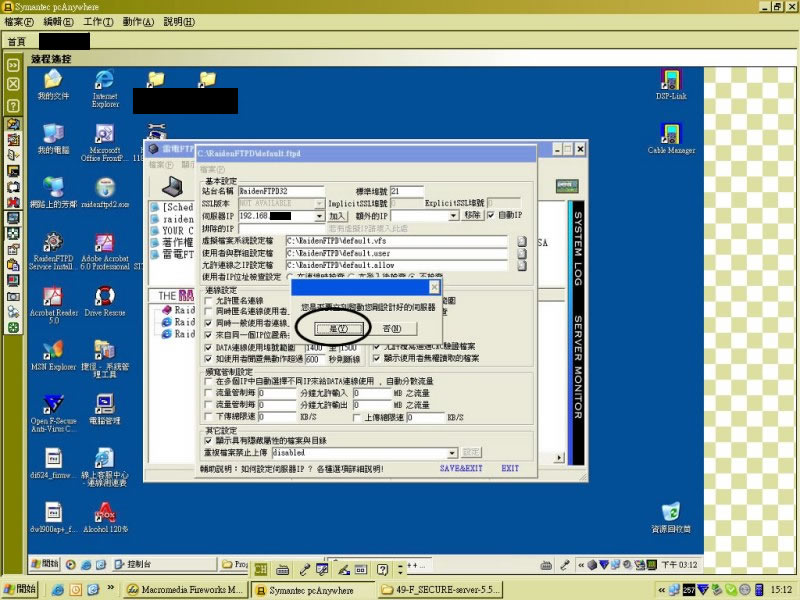Image resolution: width=800 pixels, height=600 pixels.
Task: Click browse icon beside default.allow path
Action: click(521, 265)
